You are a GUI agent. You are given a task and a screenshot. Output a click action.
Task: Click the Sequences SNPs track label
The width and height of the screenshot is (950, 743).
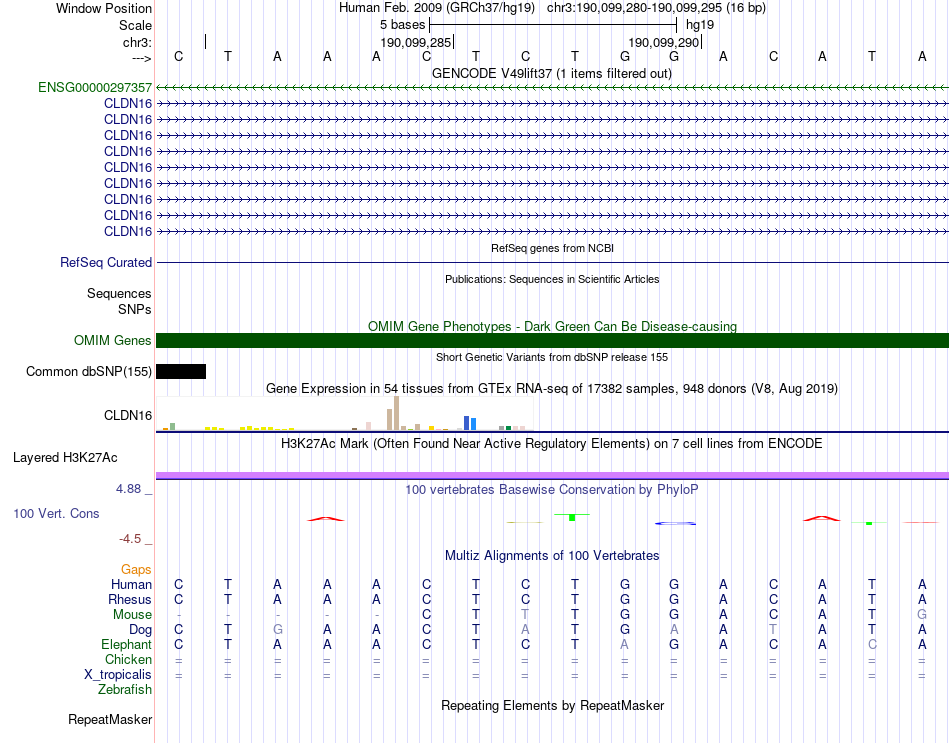[119, 301]
